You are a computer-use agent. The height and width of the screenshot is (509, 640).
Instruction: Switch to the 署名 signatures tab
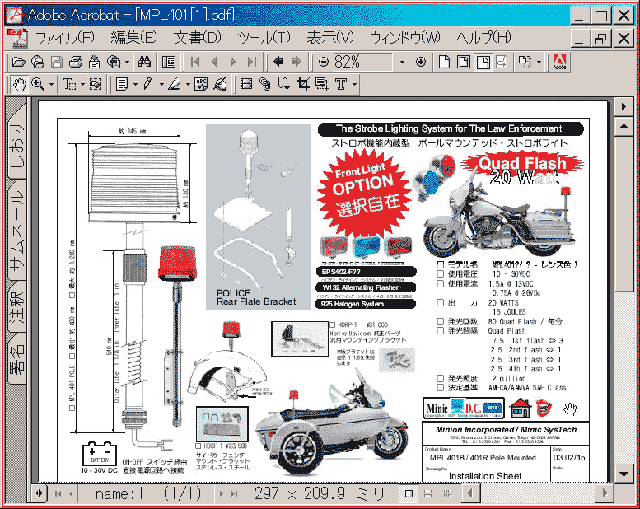(x=17, y=358)
